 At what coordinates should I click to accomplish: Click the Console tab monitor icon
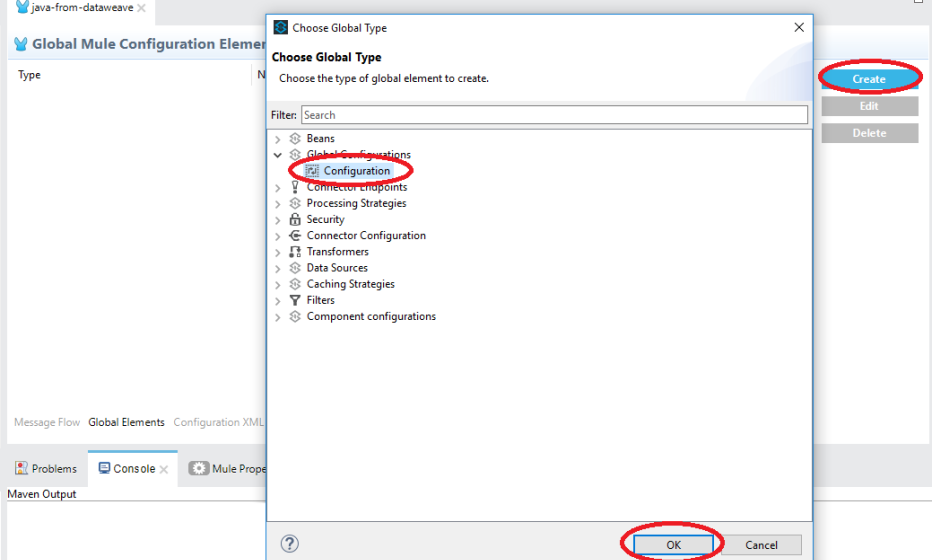(104, 468)
